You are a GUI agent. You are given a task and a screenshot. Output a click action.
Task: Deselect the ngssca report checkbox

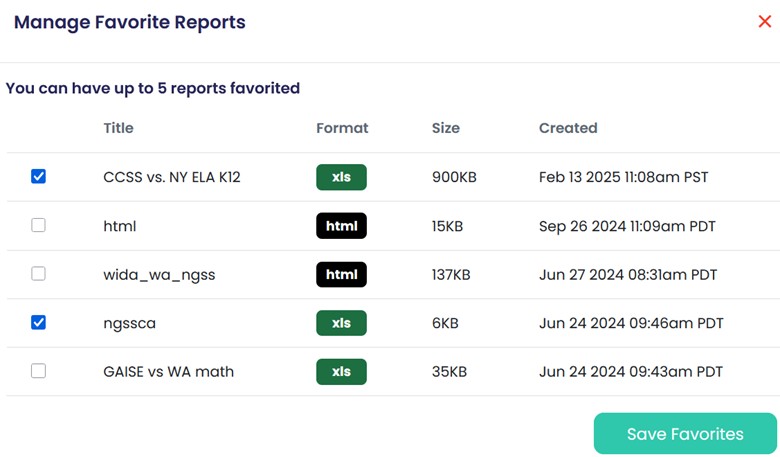coord(39,323)
